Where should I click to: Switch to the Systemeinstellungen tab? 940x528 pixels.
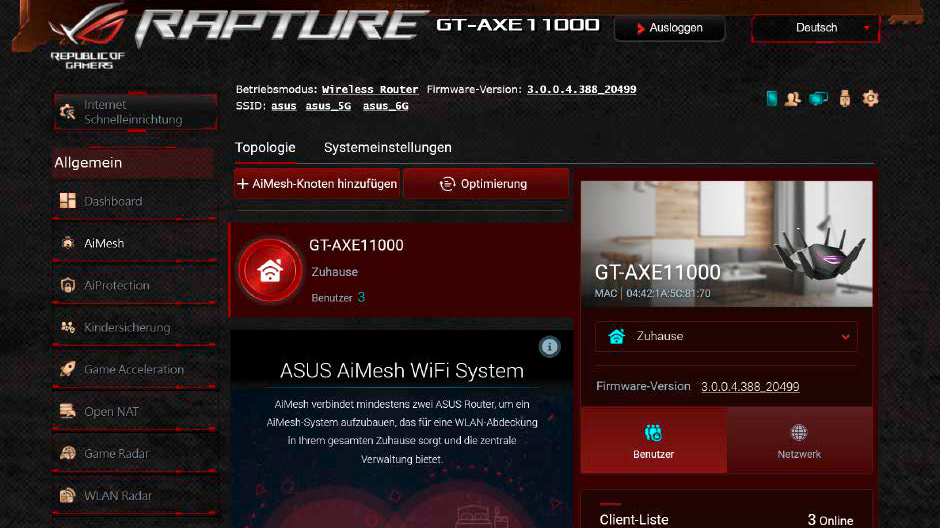click(387, 147)
